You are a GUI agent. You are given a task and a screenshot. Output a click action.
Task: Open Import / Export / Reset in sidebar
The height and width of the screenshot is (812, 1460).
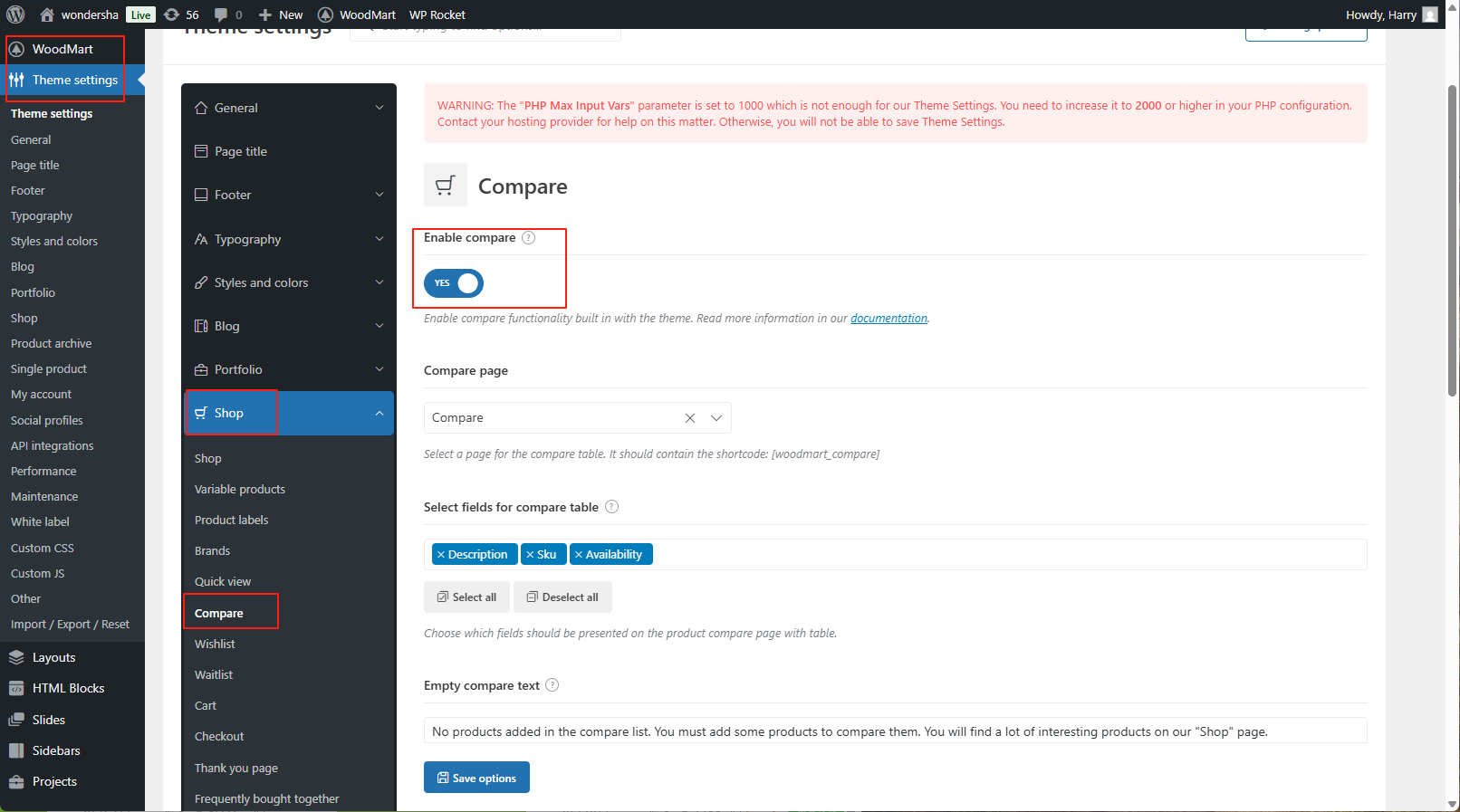[x=70, y=625]
